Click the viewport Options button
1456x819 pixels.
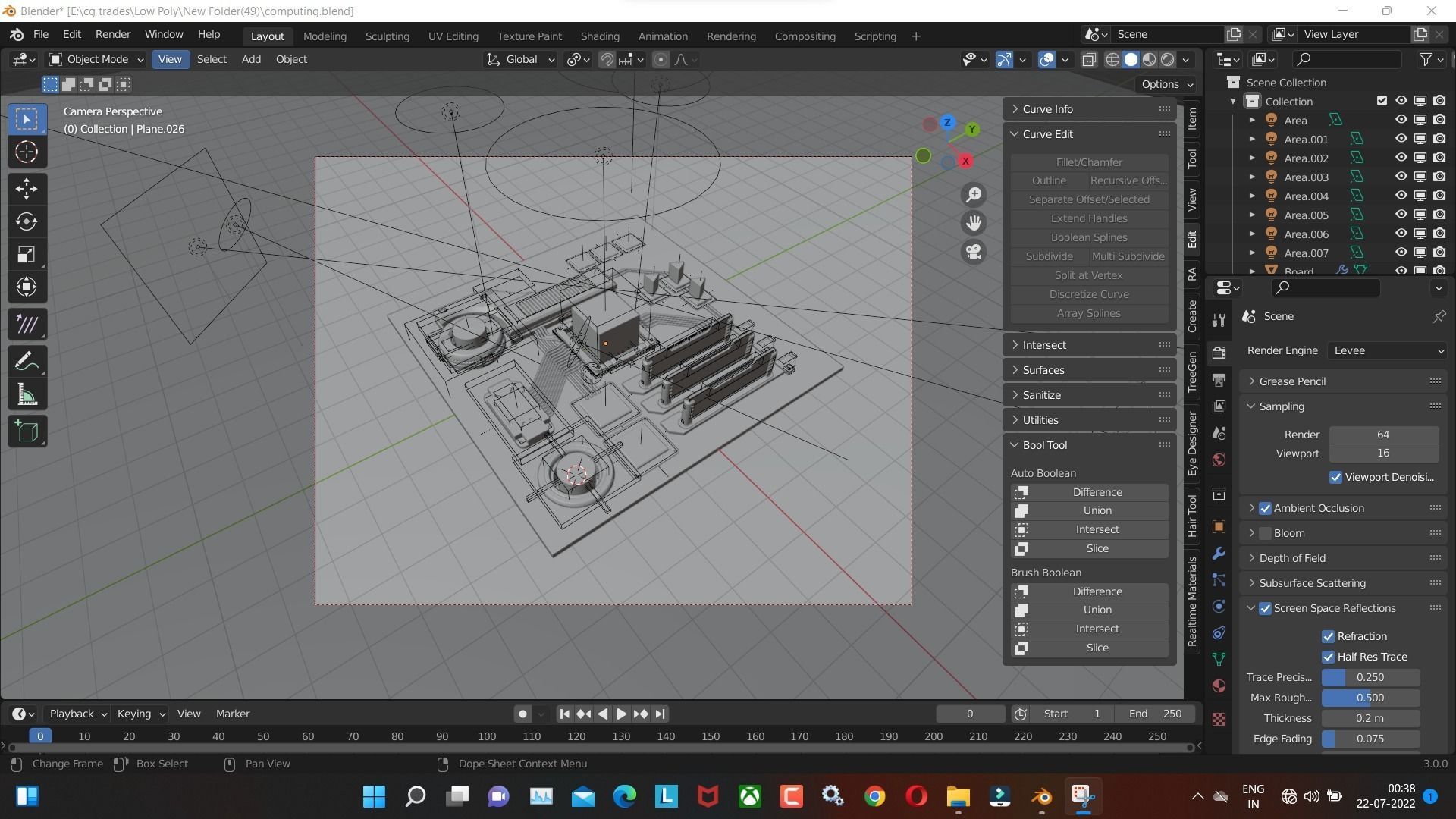(1166, 84)
